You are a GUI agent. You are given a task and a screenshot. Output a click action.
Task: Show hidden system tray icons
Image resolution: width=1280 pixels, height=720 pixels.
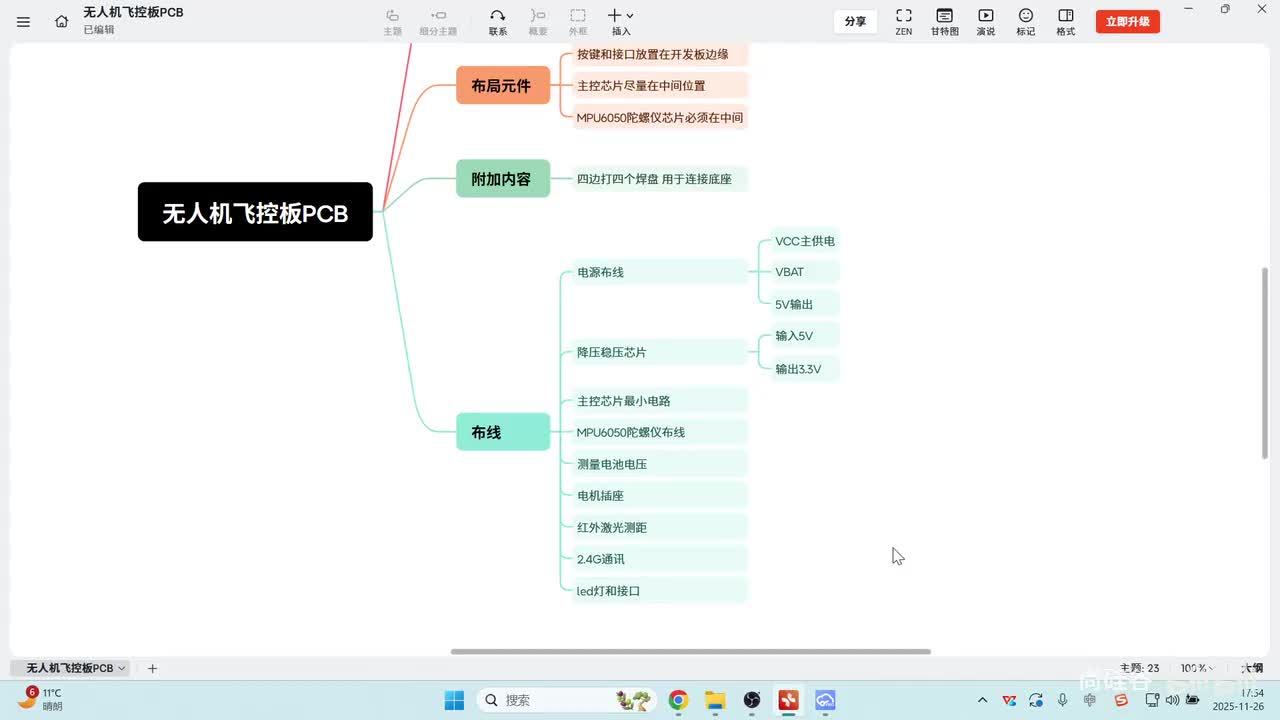point(982,700)
